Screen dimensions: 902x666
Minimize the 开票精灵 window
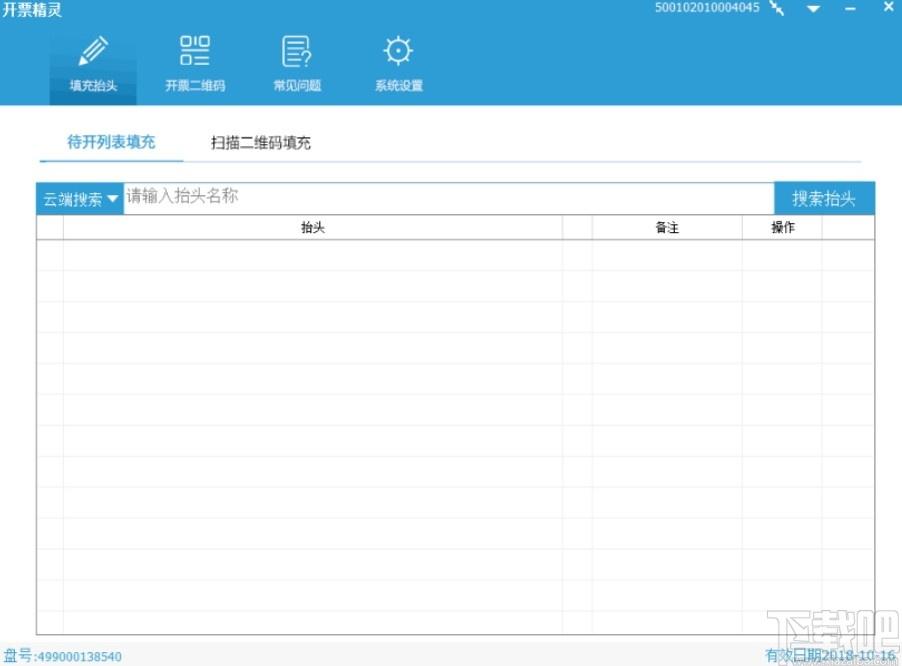[851, 9]
